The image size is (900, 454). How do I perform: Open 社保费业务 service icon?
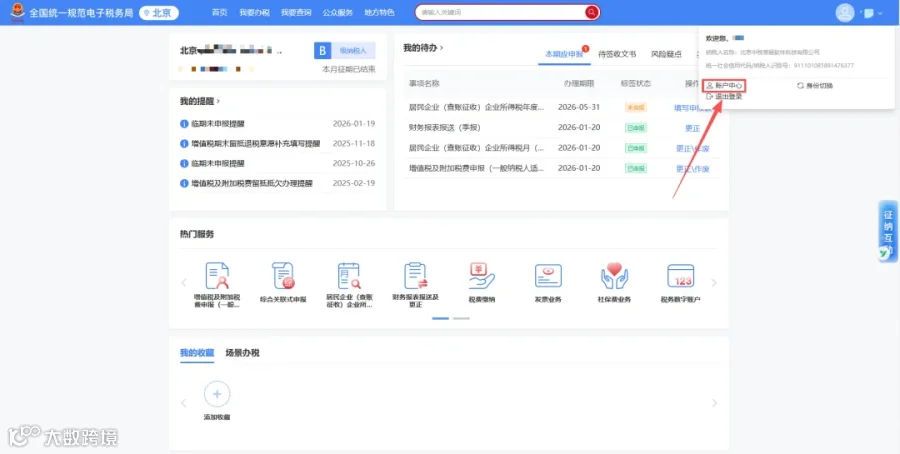[x=614, y=276]
